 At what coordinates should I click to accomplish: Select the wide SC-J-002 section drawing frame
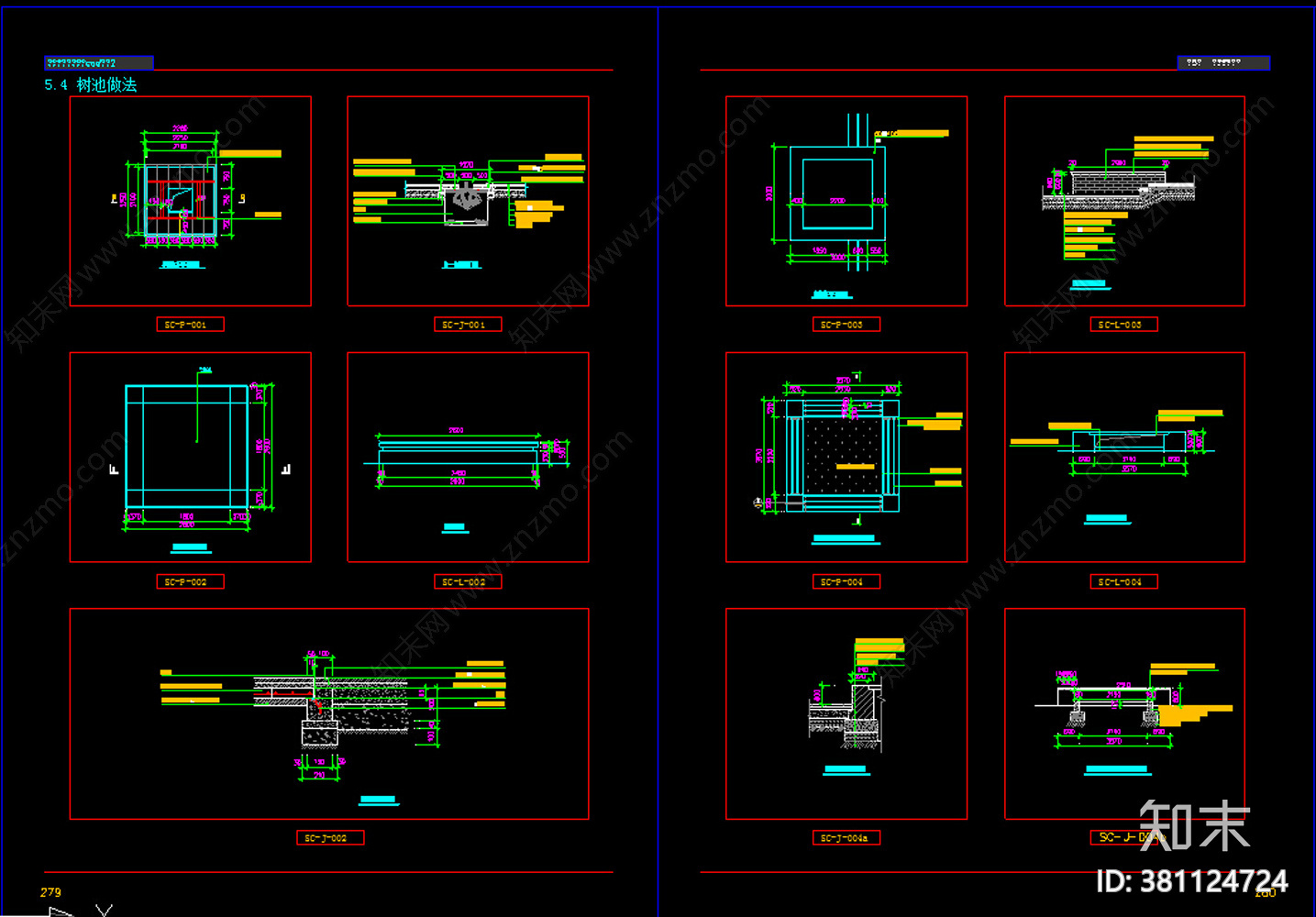click(x=329, y=713)
